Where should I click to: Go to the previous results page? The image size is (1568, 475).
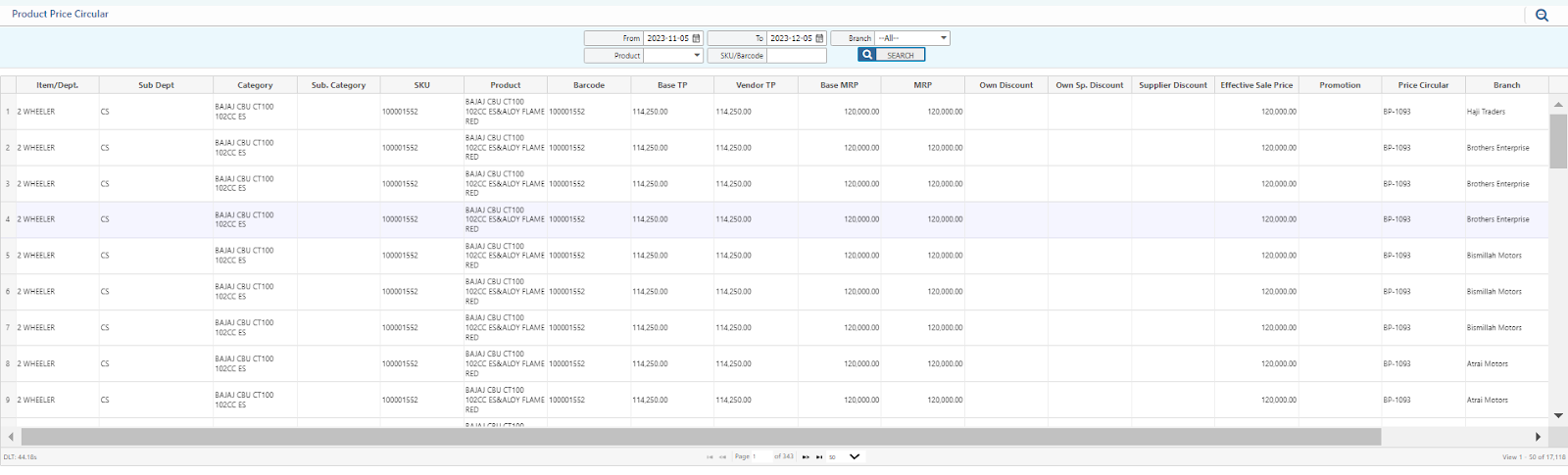(723, 457)
